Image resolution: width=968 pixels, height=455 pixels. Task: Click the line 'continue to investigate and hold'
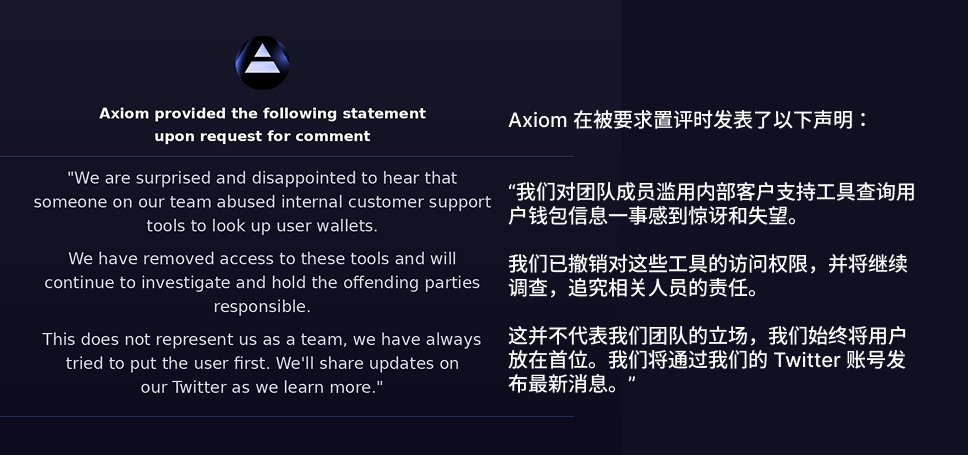click(x=262, y=283)
